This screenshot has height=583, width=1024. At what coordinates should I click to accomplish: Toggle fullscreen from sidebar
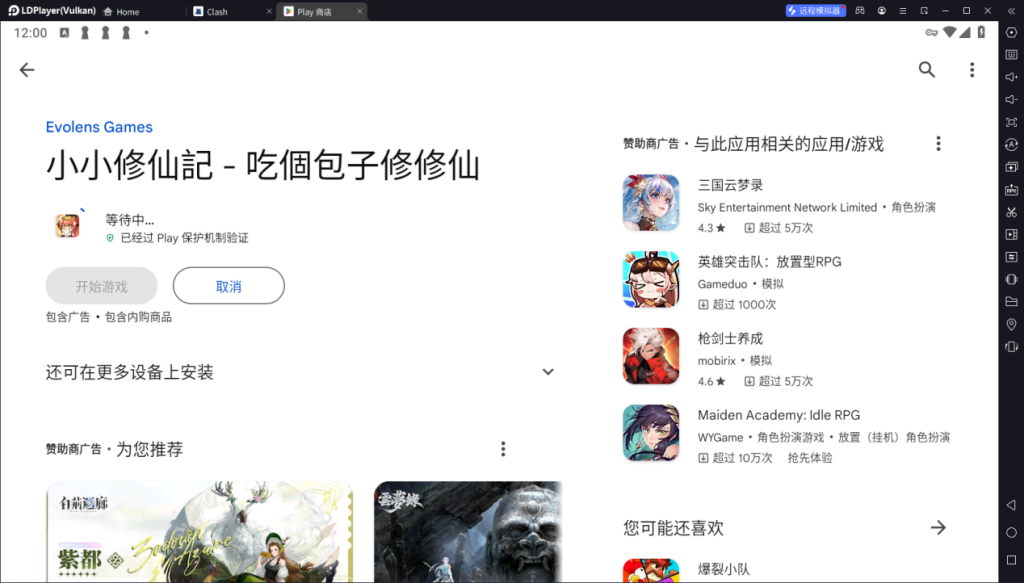click(1012, 122)
